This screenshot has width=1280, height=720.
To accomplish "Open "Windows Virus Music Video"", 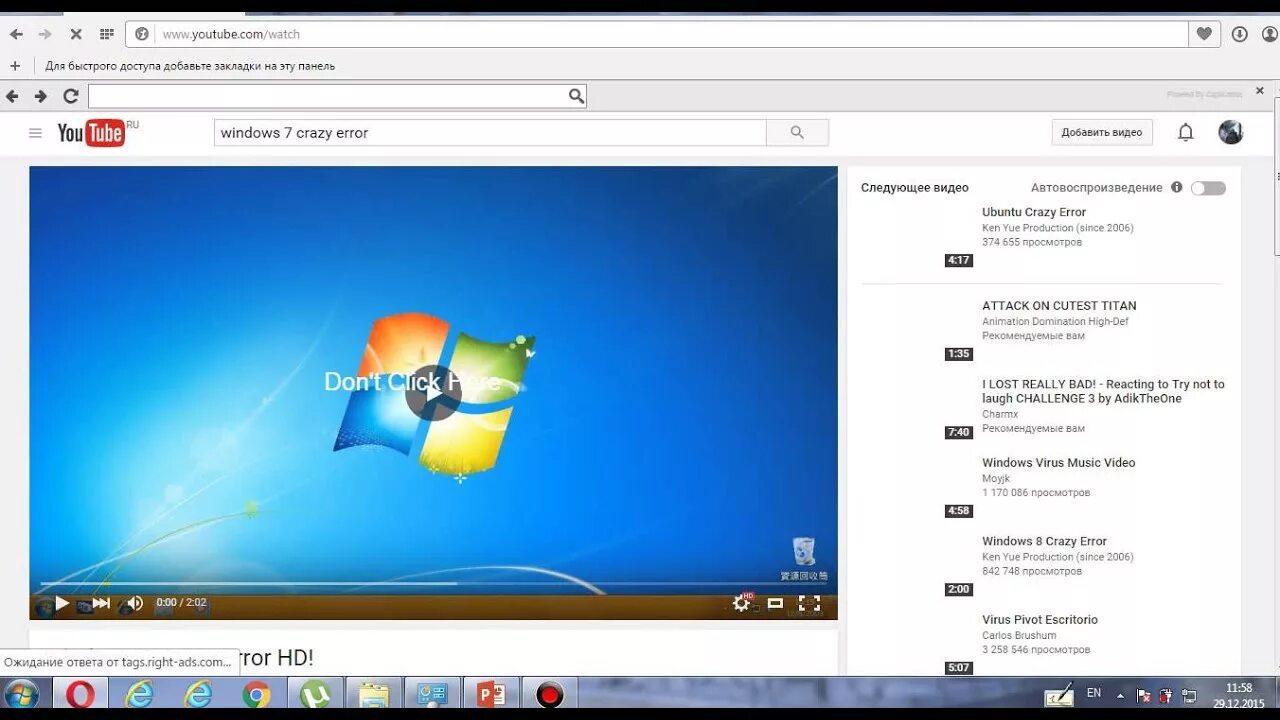I will [x=1059, y=463].
